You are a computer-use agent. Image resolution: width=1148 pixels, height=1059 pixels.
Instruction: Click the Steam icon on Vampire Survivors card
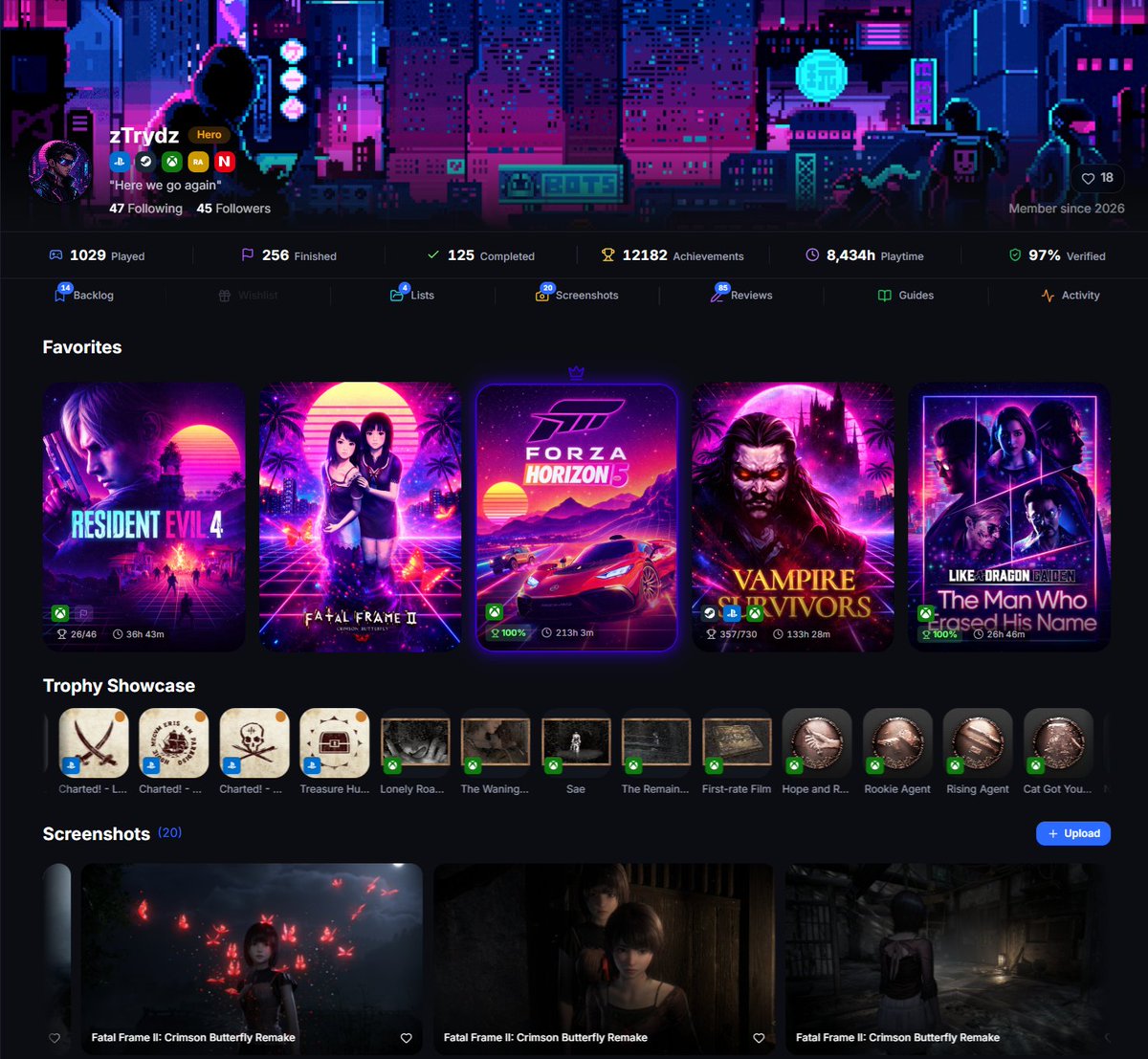709,613
